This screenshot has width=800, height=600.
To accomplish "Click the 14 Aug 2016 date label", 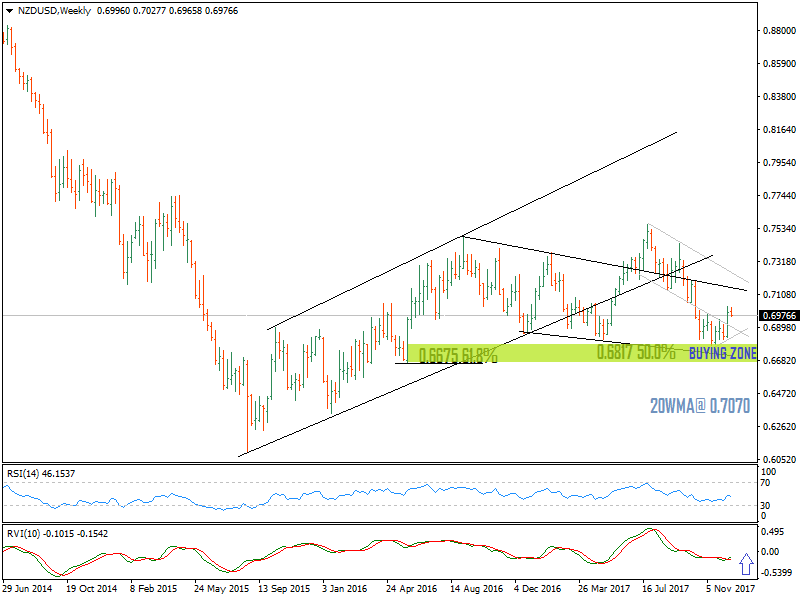I will [477, 589].
